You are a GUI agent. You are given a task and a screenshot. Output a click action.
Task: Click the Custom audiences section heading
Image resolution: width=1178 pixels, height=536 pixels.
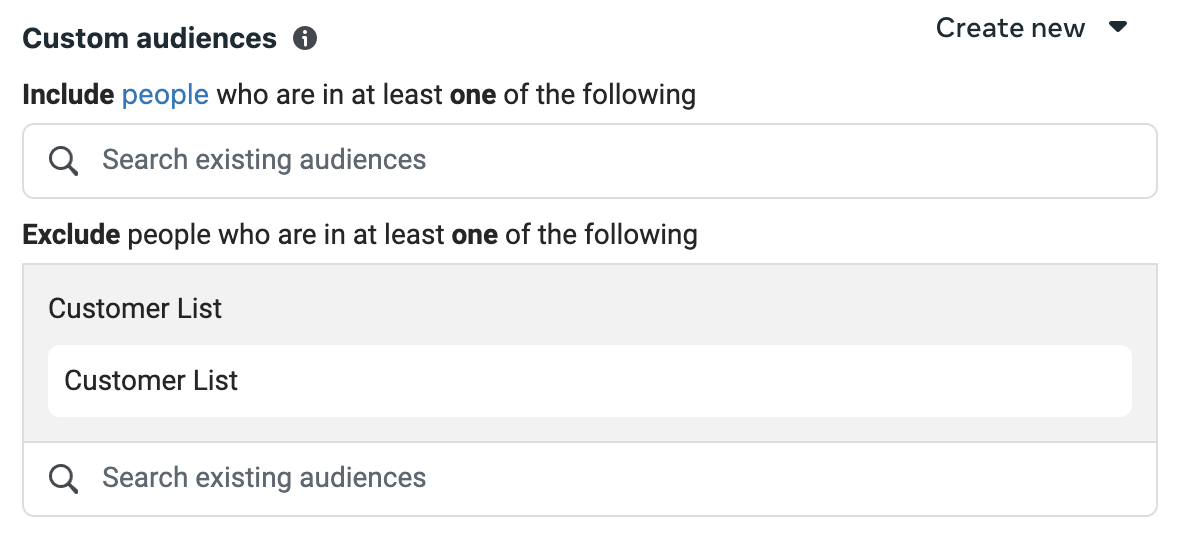pos(150,38)
